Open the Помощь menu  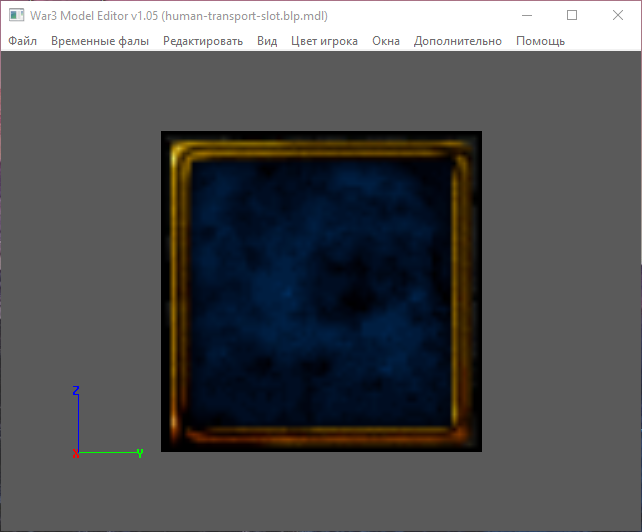[x=540, y=41]
